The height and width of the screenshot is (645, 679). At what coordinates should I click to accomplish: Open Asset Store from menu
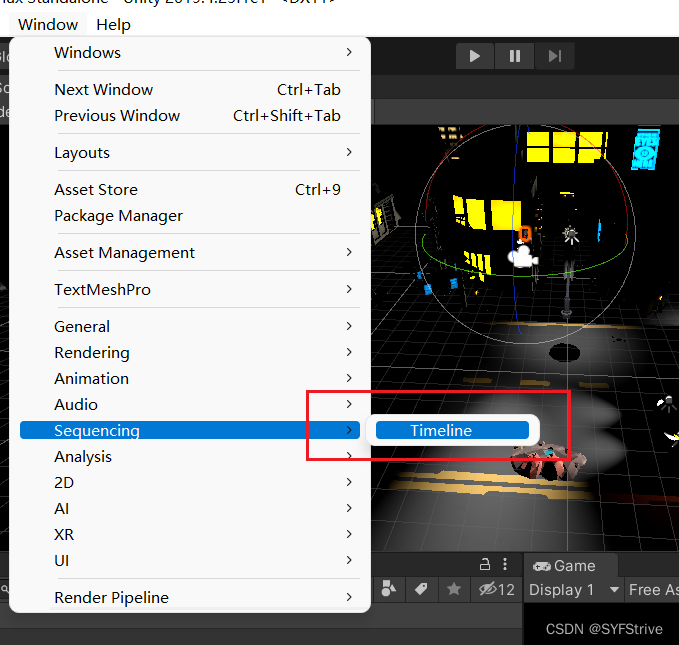click(x=190, y=190)
